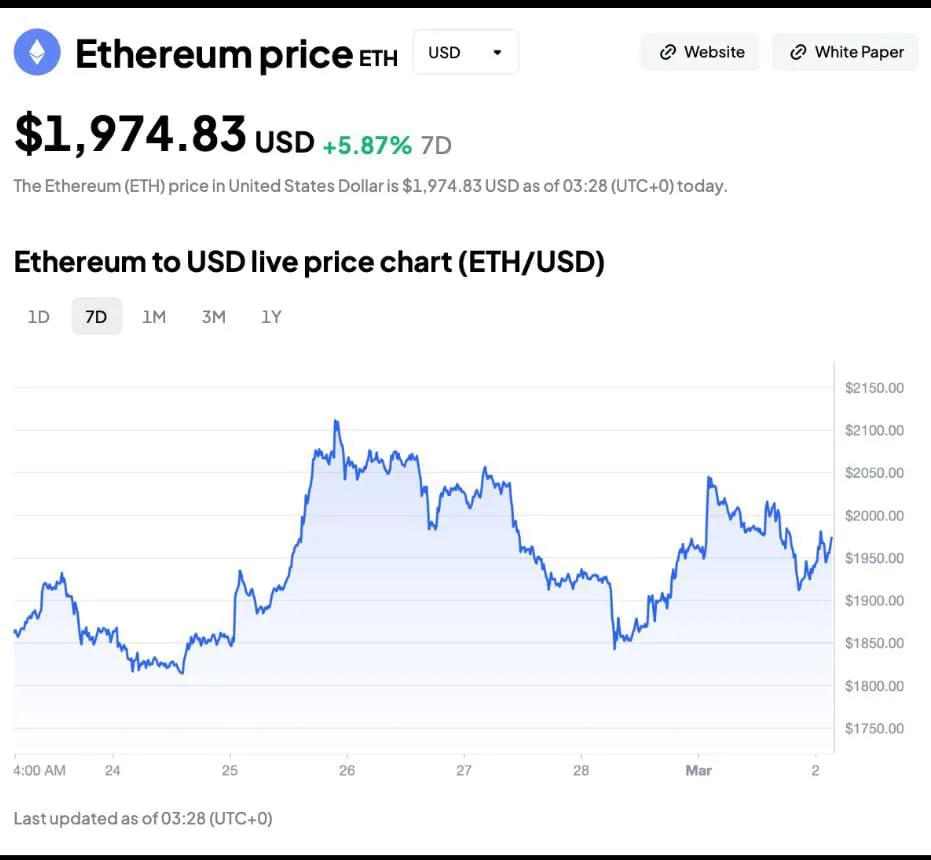Click the $1,974.83 price heading
931x860 pixels.
(130, 135)
